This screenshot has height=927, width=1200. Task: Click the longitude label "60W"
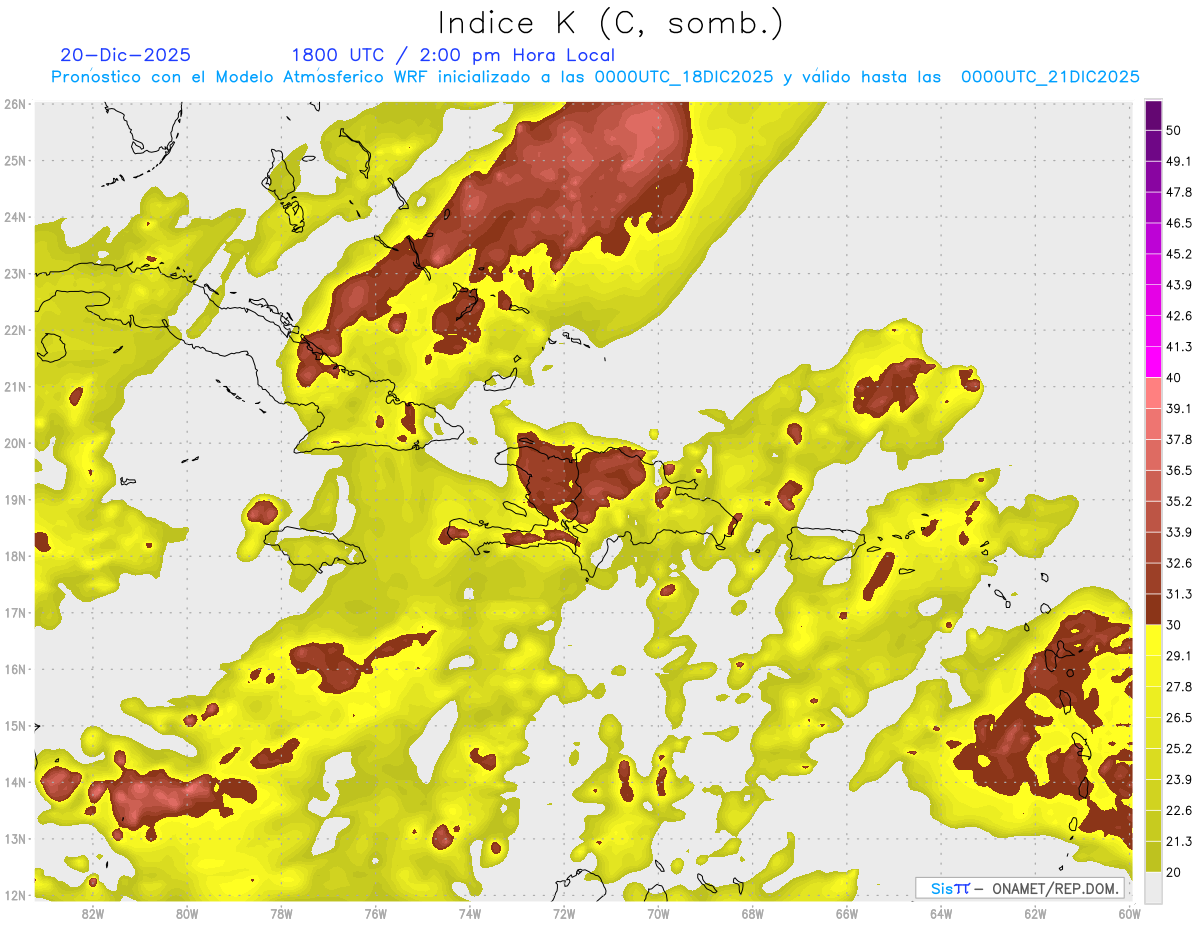[x=1129, y=914]
